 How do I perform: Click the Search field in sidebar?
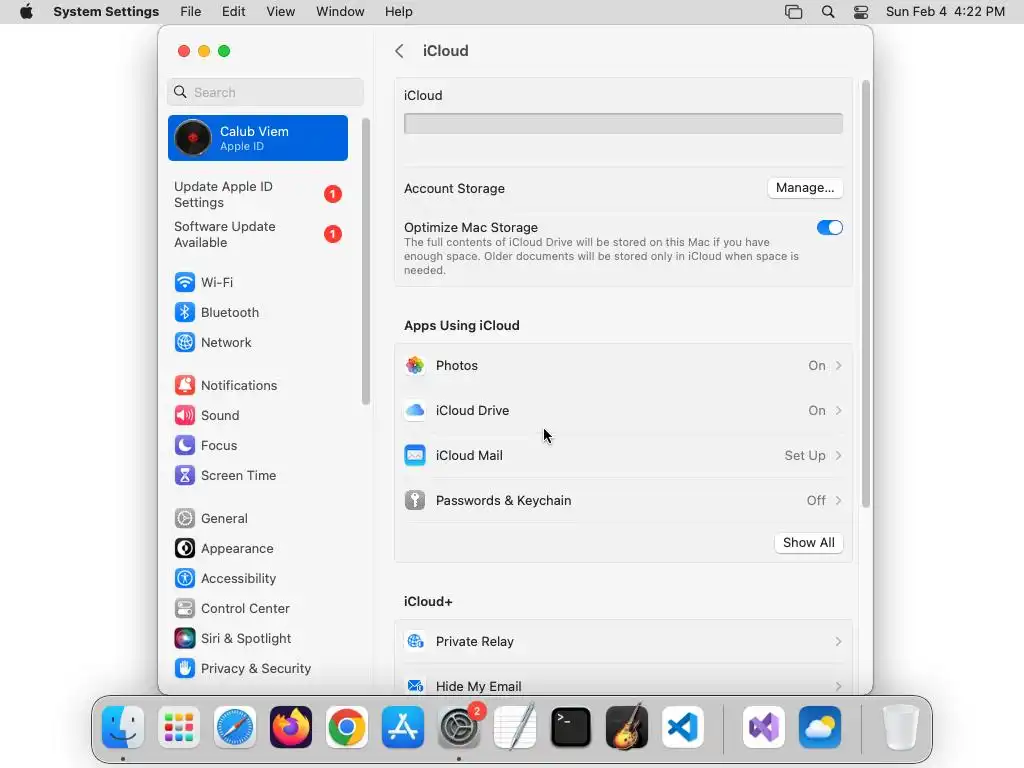click(x=265, y=92)
